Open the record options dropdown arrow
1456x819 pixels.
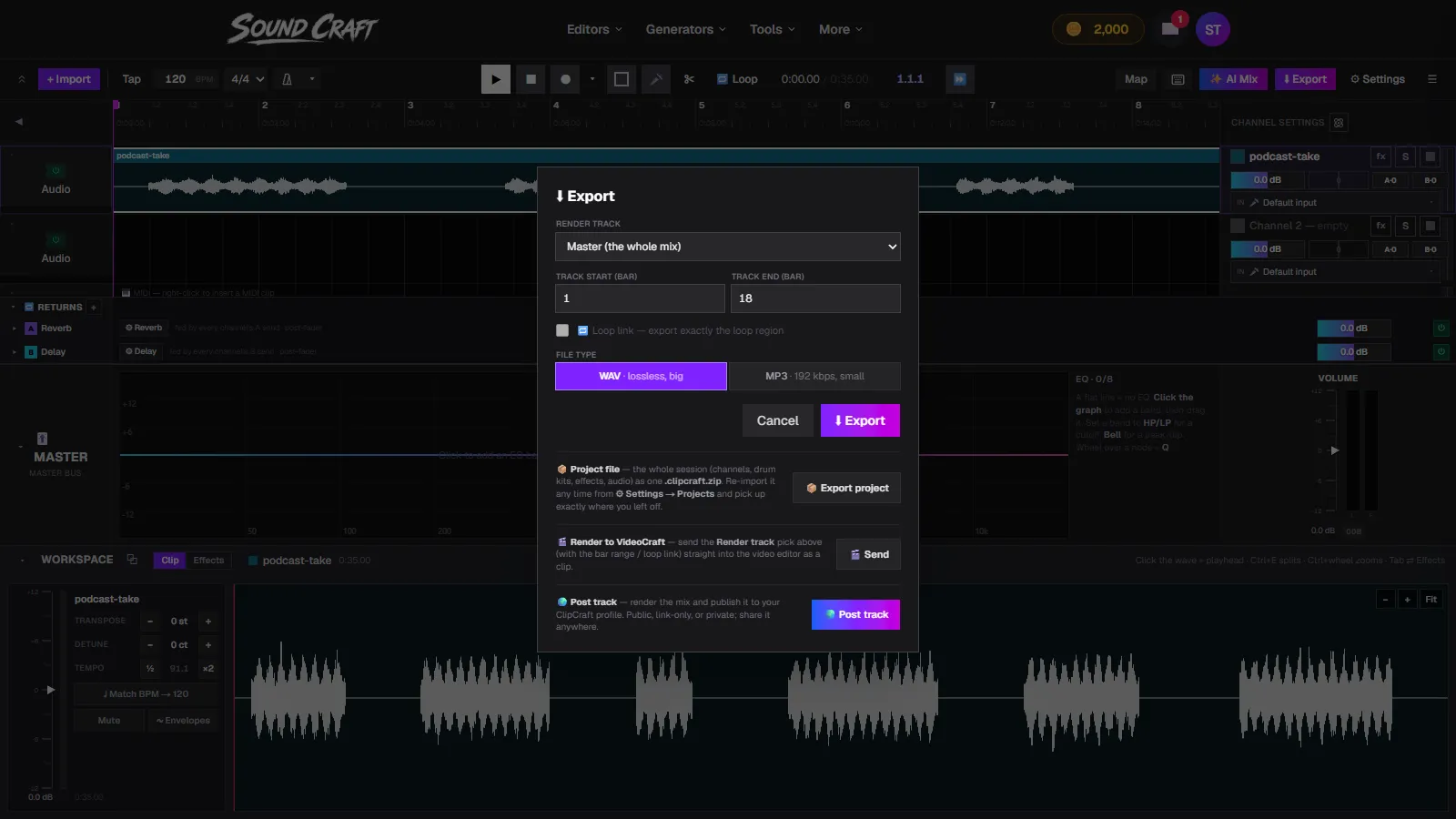tap(591, 79)
